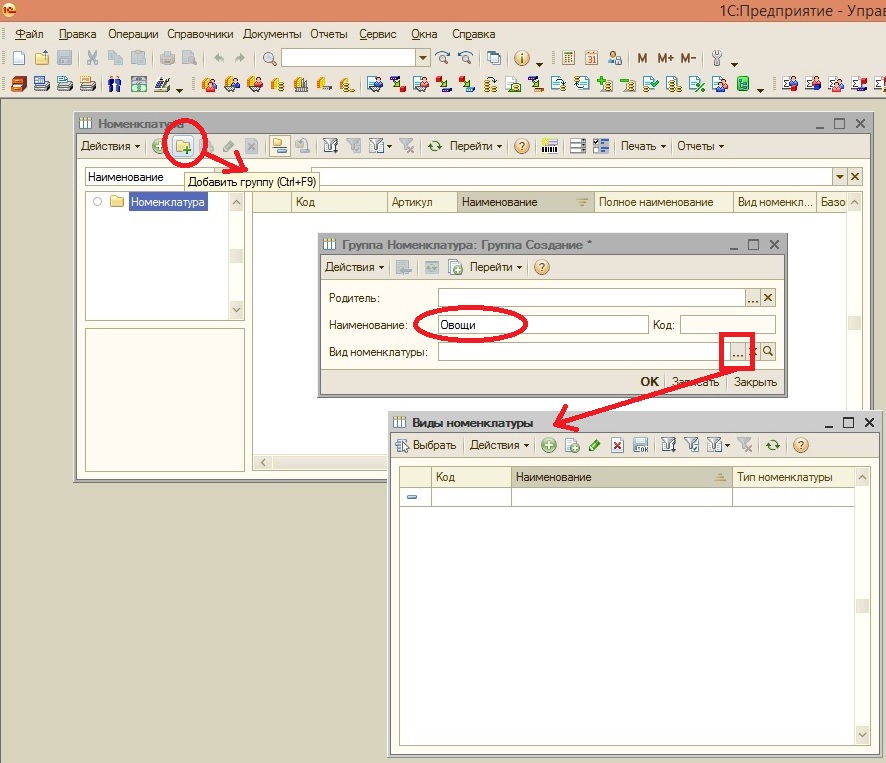Toggle the list rows view icon in Номенклатура toolbar

click(577, 146)
